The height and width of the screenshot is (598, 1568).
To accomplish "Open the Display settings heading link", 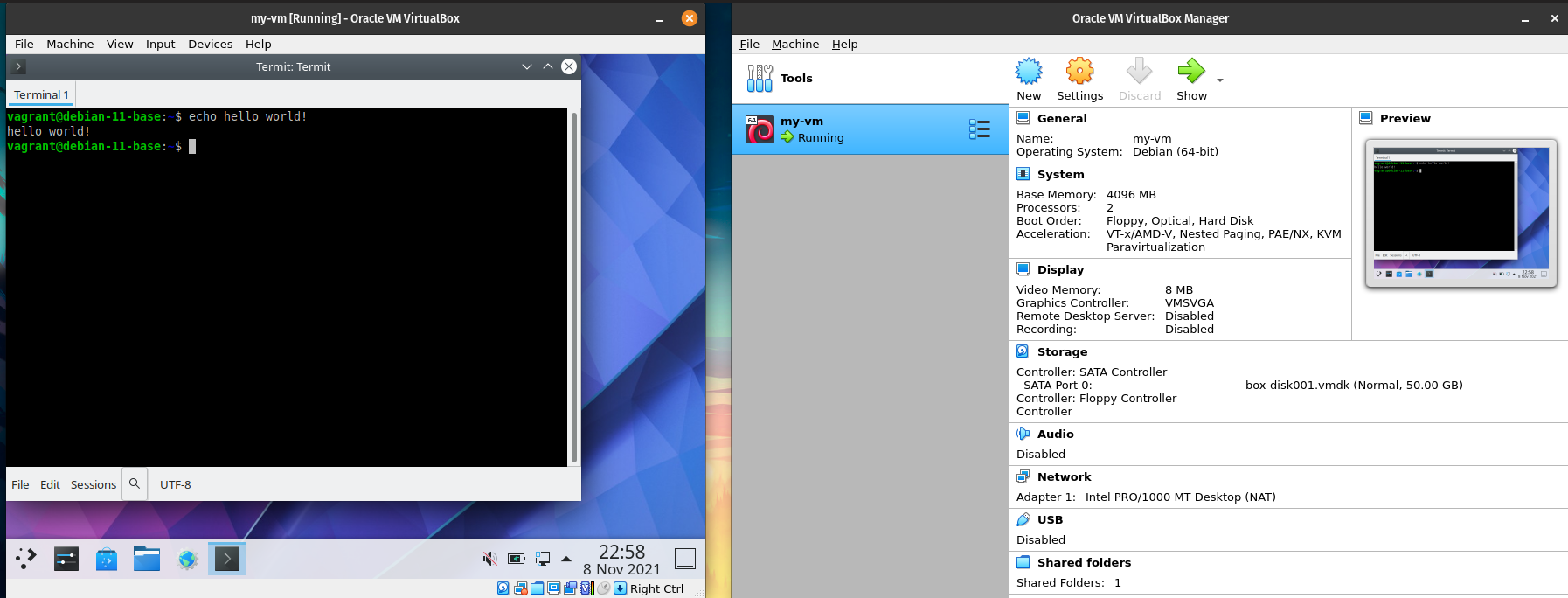I will pos(1060,269).
